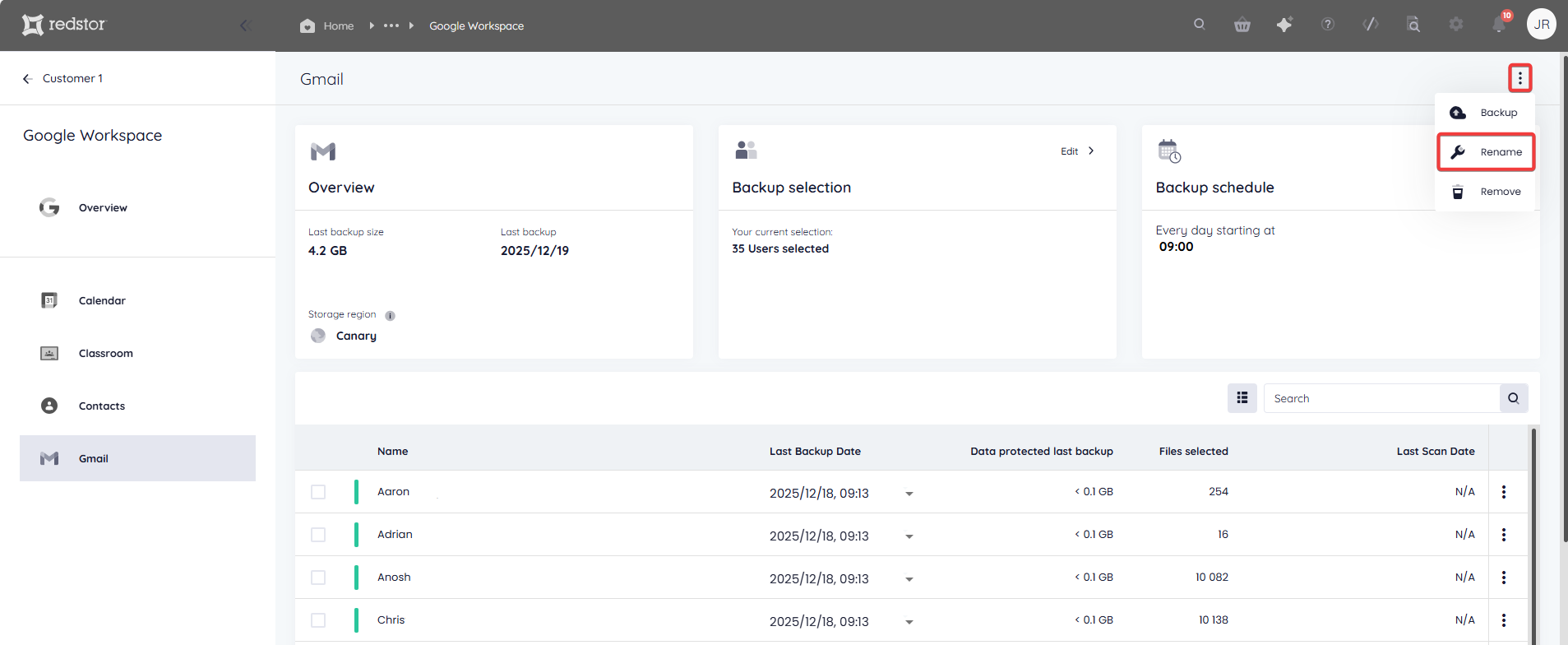The width and height of the screenshot is (1568, 645).
Task: Click the storage region info icon
Action: coord(391,316)
